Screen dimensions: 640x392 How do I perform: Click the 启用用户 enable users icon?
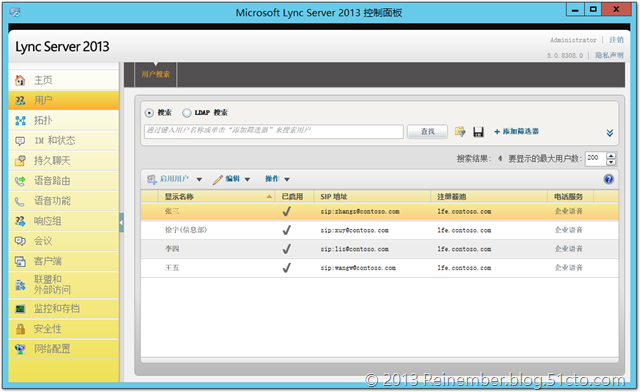point(152,179)
